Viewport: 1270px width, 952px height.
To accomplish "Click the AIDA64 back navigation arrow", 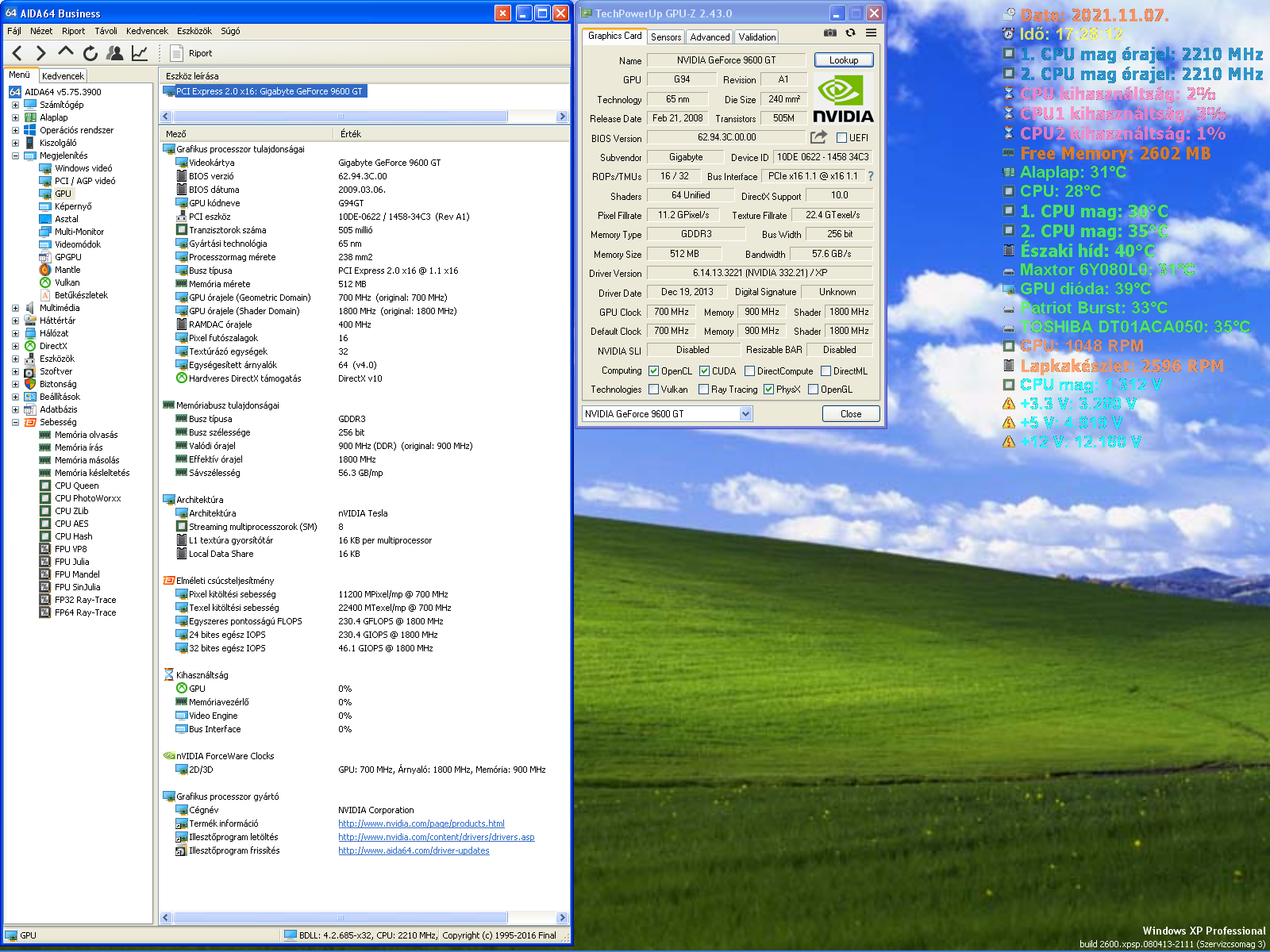I will 17,53.
